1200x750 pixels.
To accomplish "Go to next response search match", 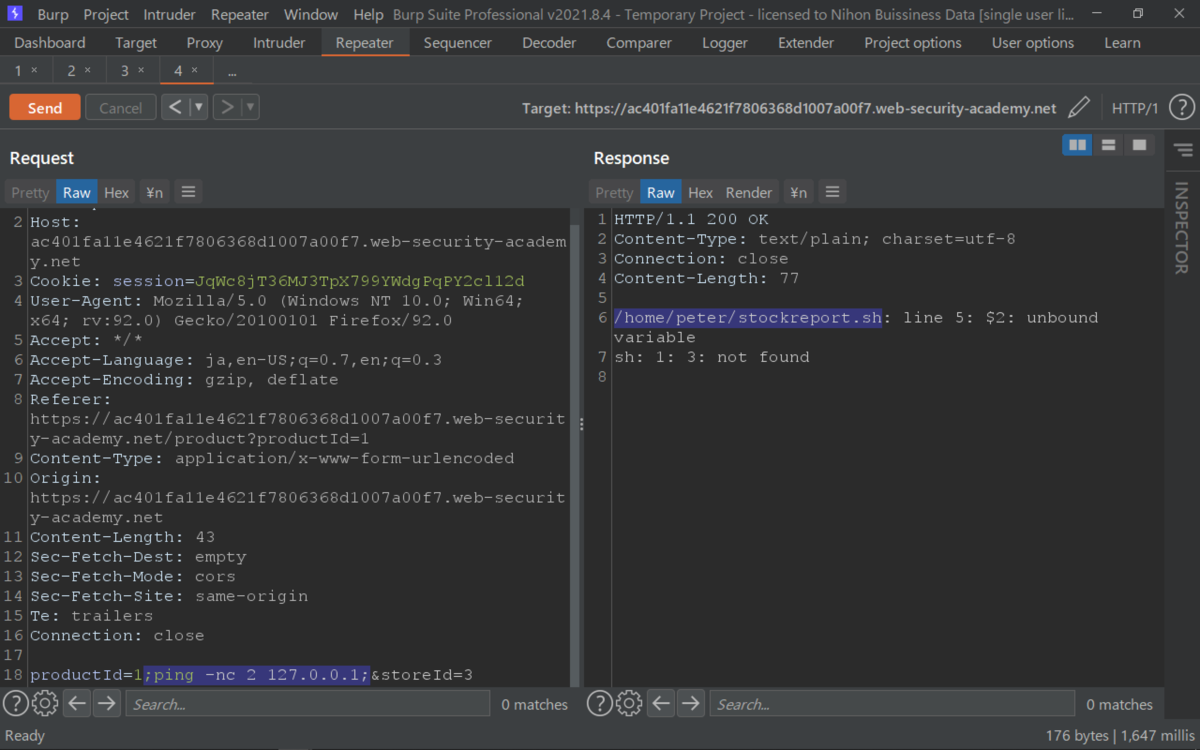I will click(691, 703).
